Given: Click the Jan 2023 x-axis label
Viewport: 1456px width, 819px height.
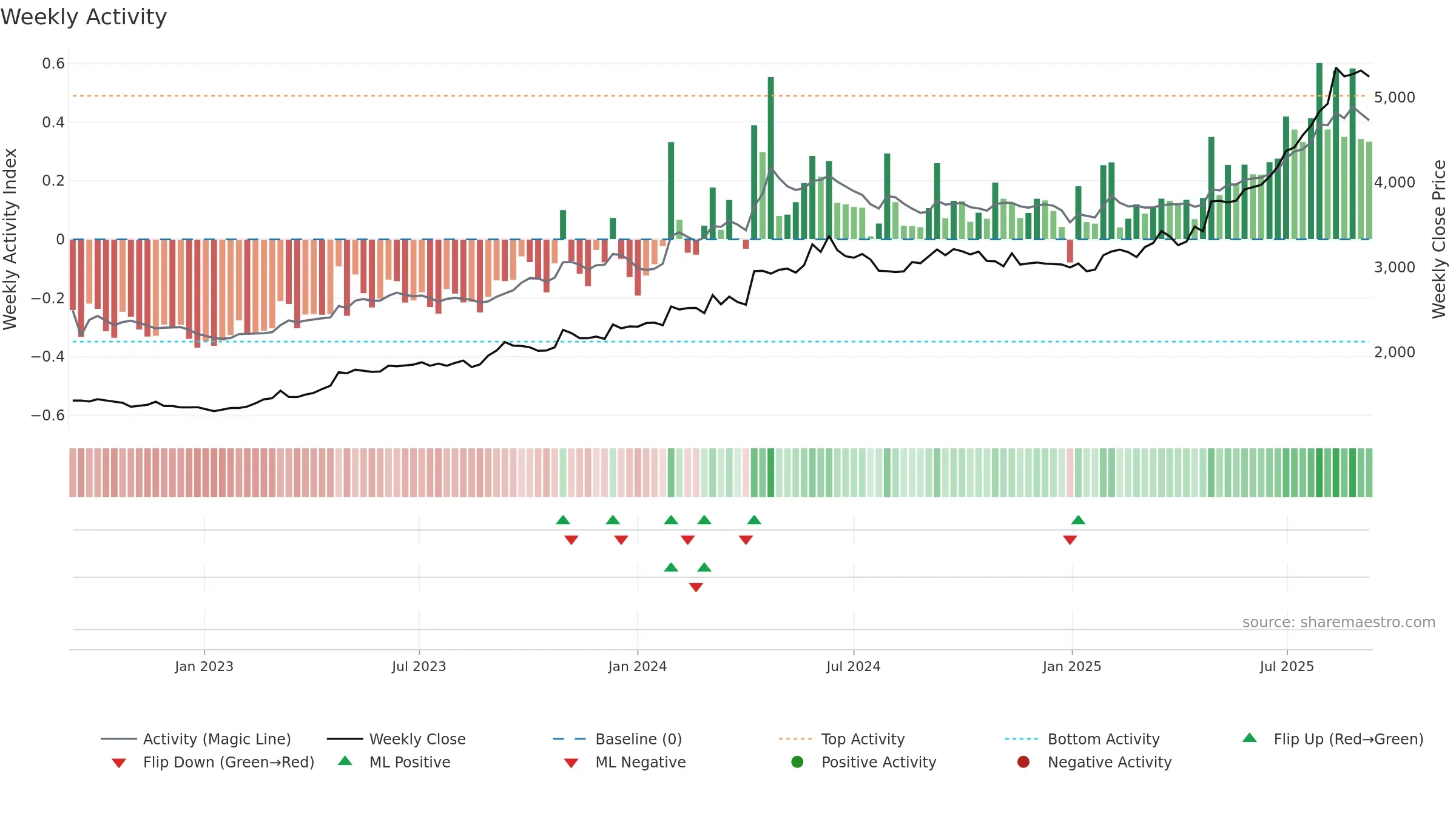Looking at the screenshot, I should click(x=204, y=666).
